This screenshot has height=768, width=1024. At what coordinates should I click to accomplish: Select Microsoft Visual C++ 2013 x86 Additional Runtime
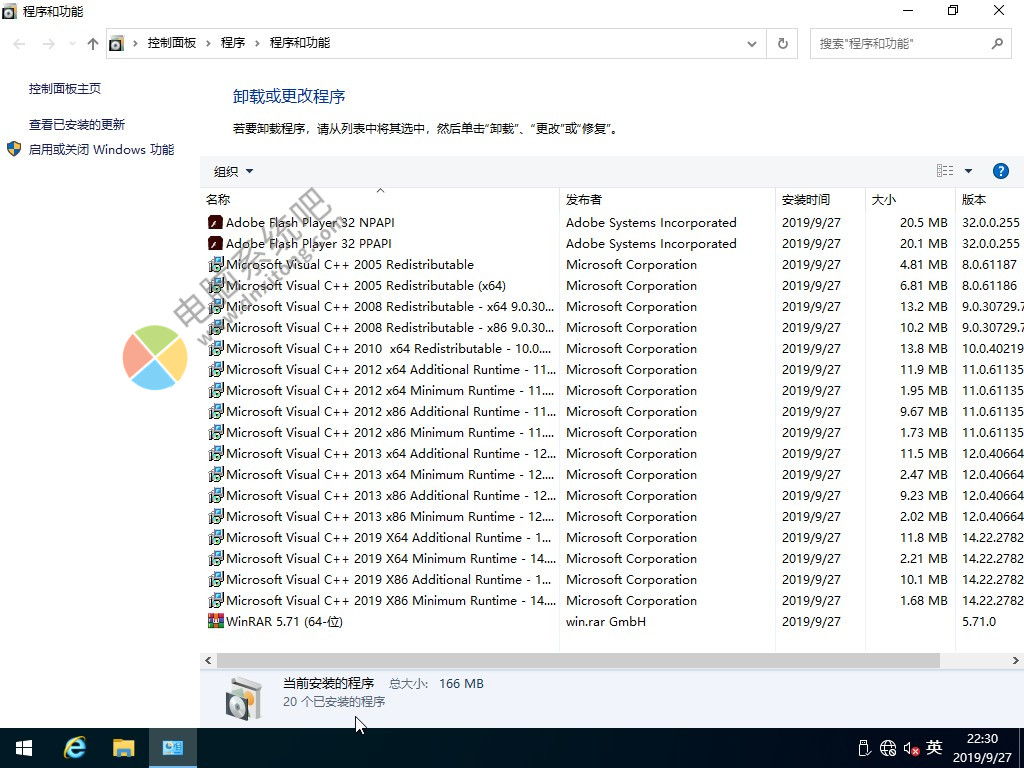point(391,496)
